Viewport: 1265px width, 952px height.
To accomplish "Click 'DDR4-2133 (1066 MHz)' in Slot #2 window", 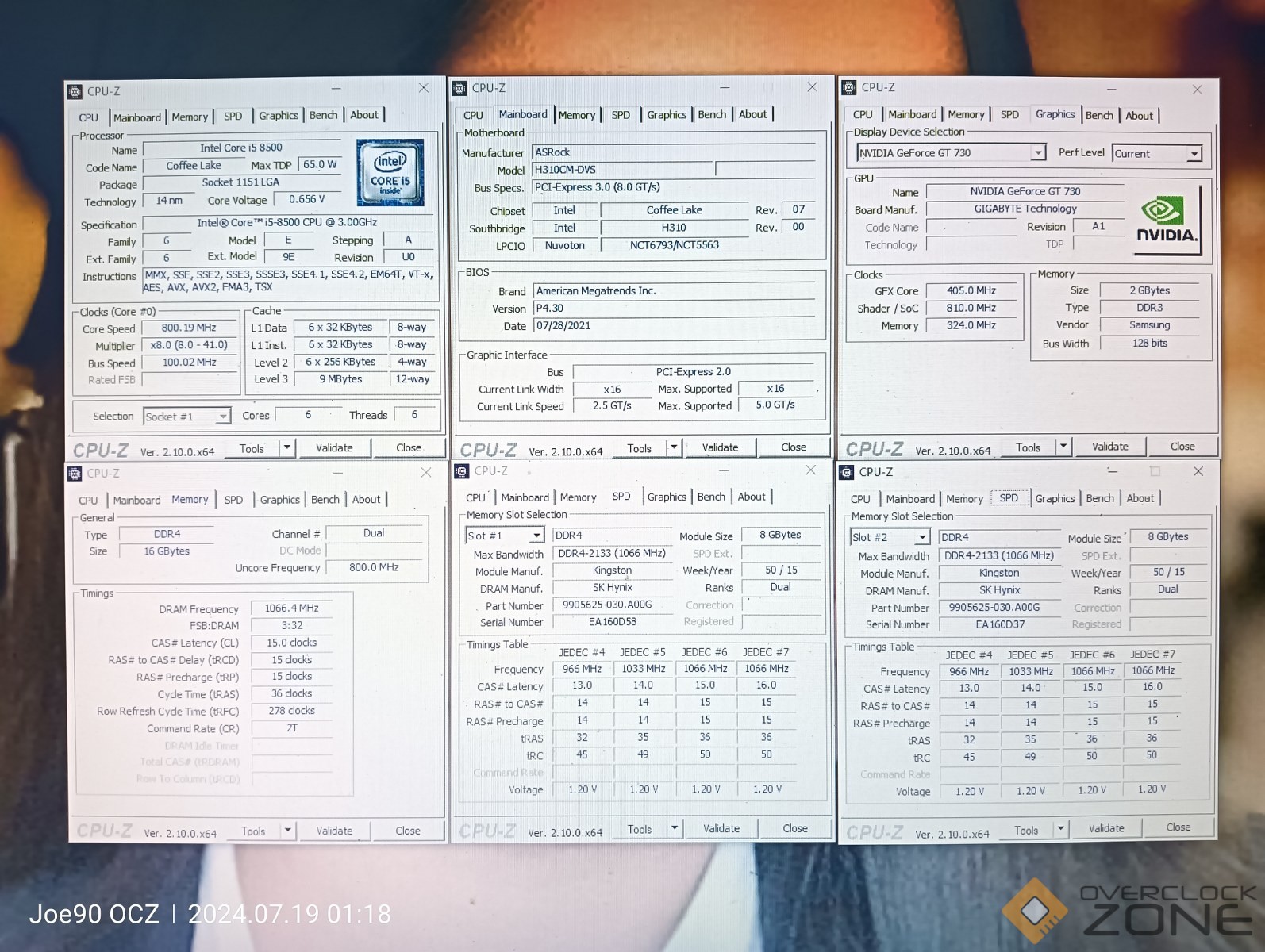I will click(999, 555).
